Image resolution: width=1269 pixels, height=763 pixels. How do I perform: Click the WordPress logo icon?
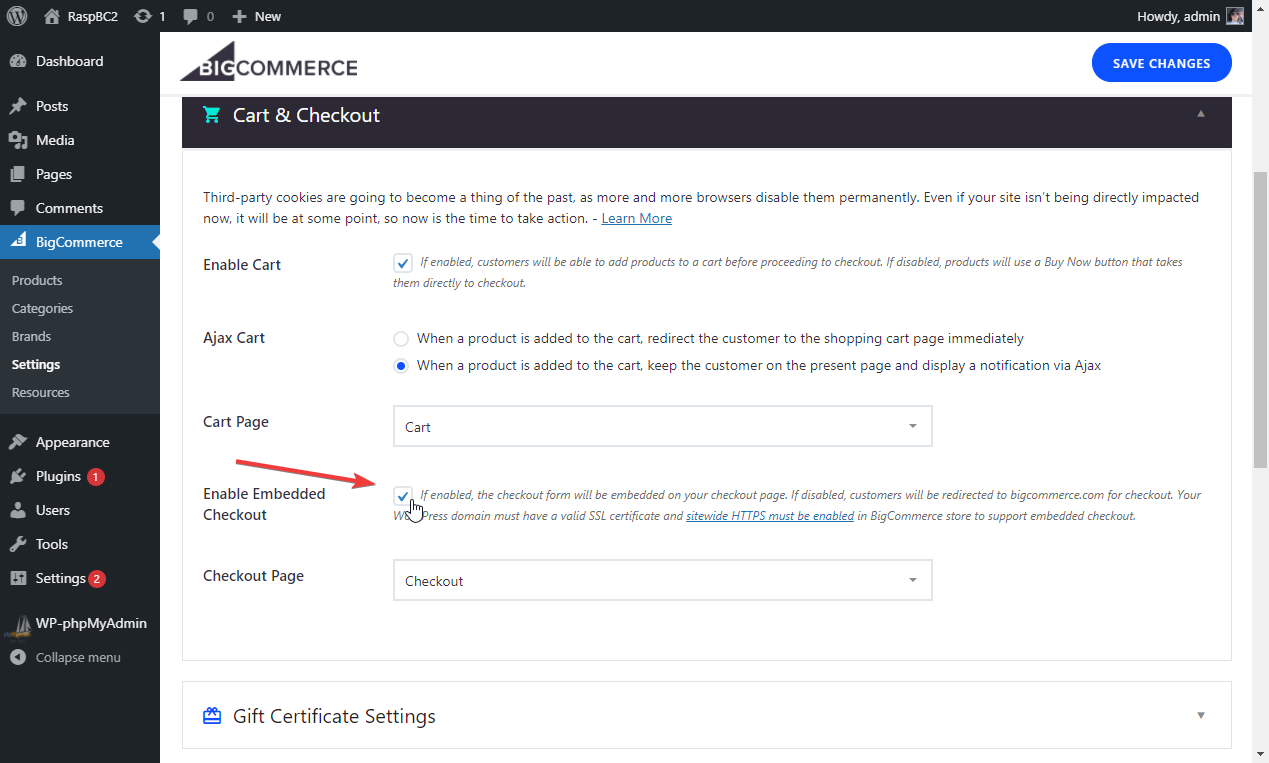click(17, 16)
